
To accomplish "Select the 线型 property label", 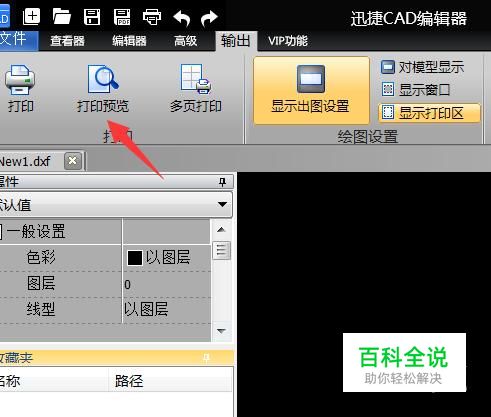I will click(x=41, y=309).
